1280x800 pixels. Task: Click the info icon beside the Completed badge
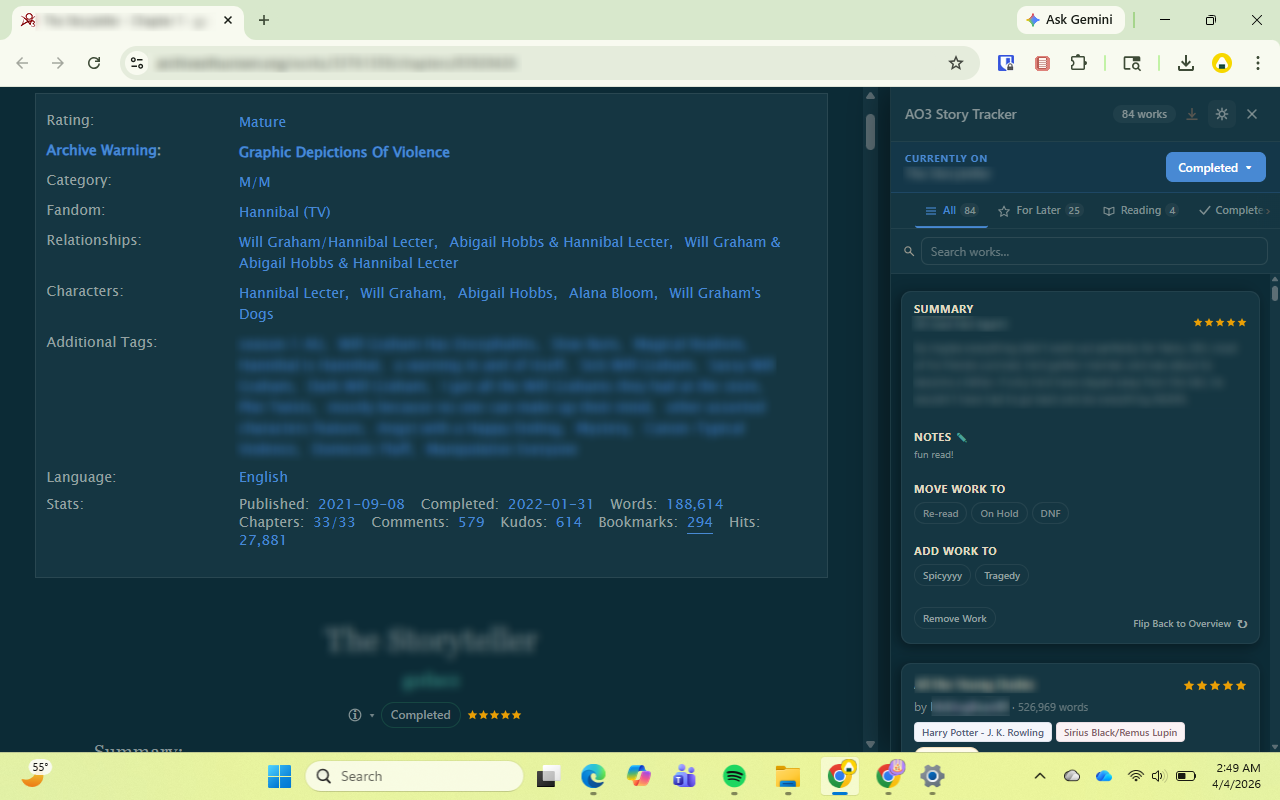(354, 715)
